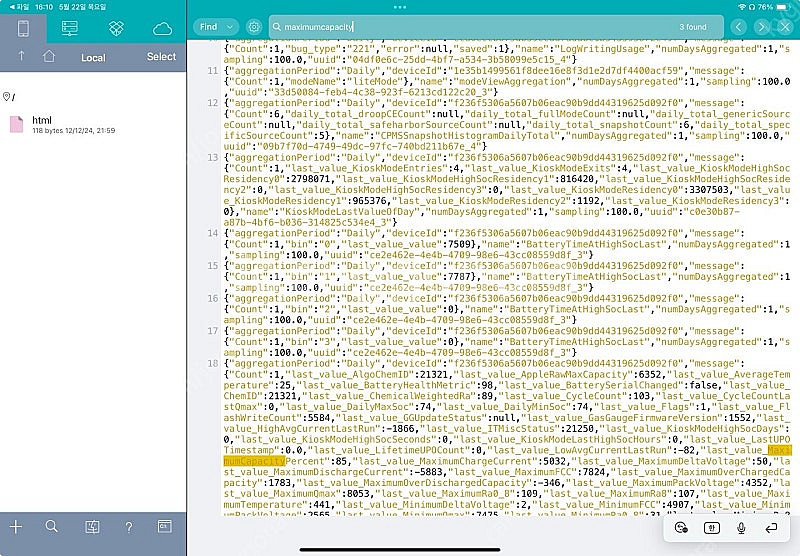Close the find bar with the X

point(785,27)
